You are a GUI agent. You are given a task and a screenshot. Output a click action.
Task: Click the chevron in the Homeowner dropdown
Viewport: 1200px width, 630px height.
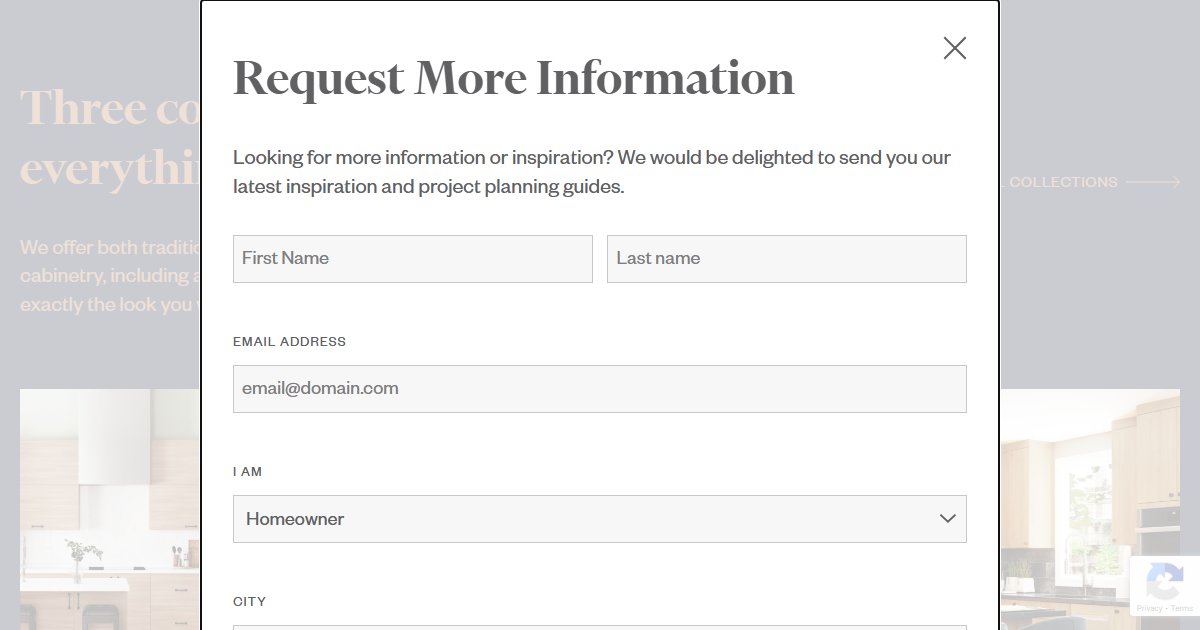tap(947, 519)
